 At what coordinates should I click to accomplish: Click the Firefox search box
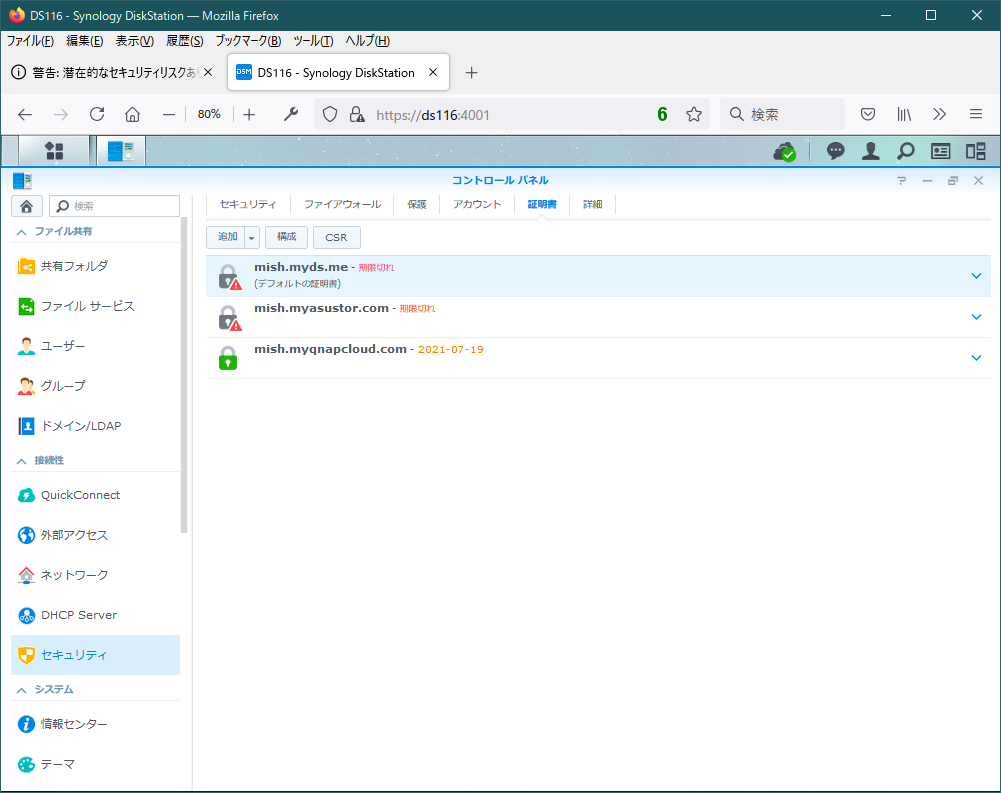[x=783, y=114]
